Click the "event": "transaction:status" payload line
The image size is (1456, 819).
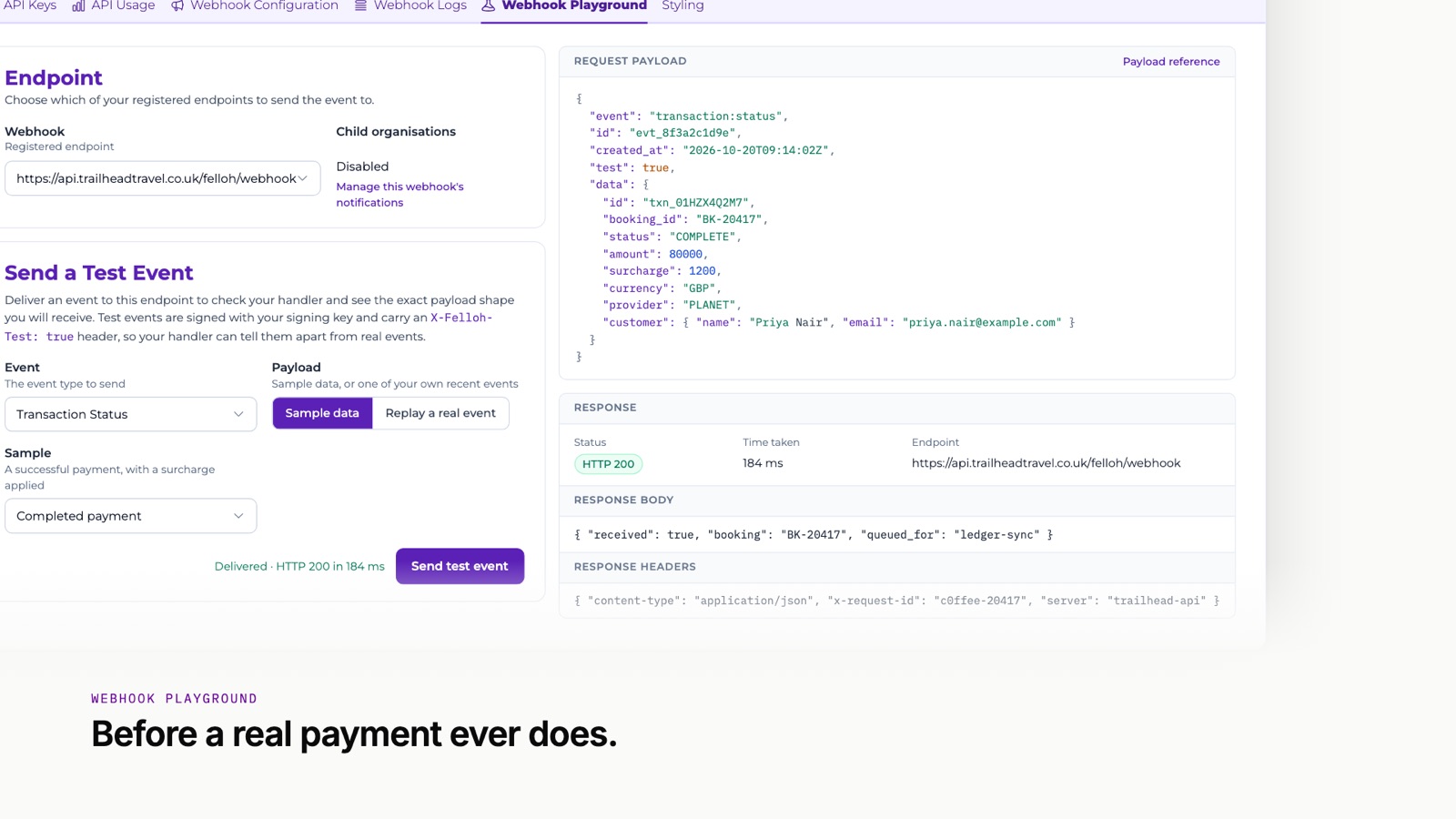[689, 116]
